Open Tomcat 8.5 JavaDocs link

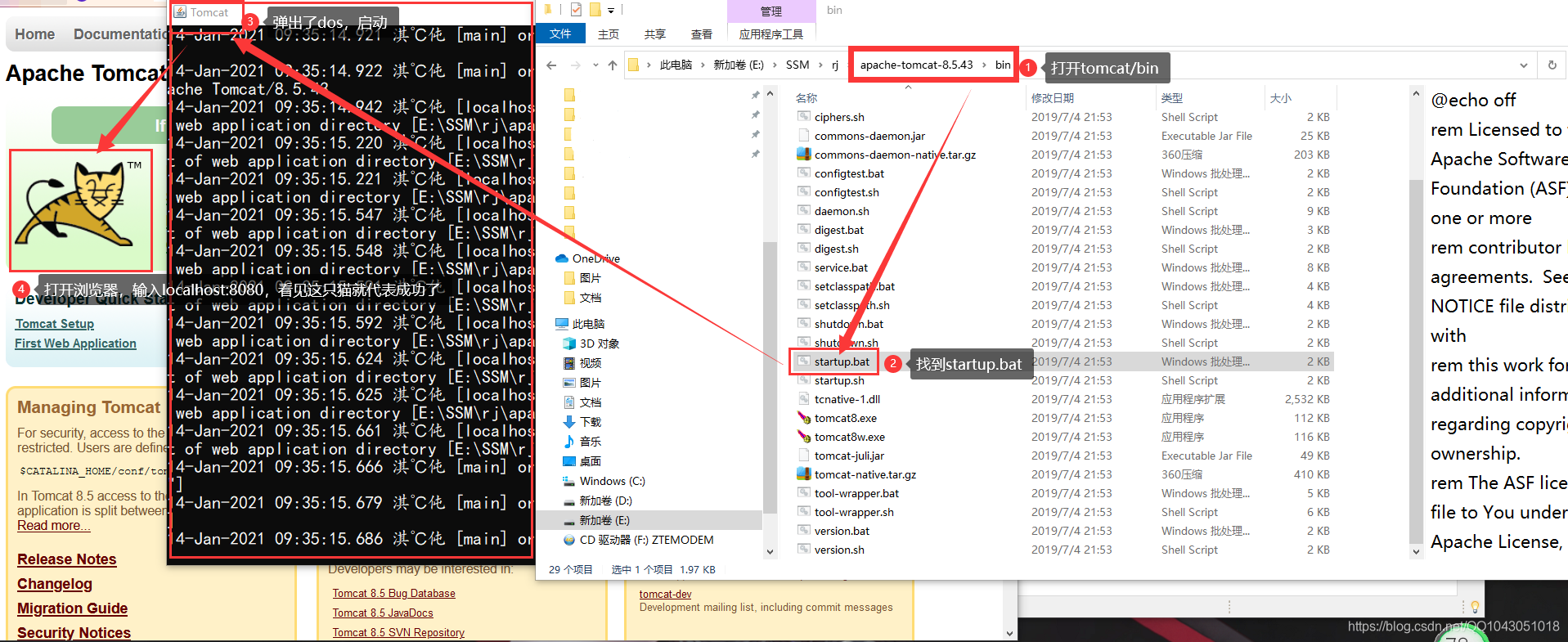(383, 613)
